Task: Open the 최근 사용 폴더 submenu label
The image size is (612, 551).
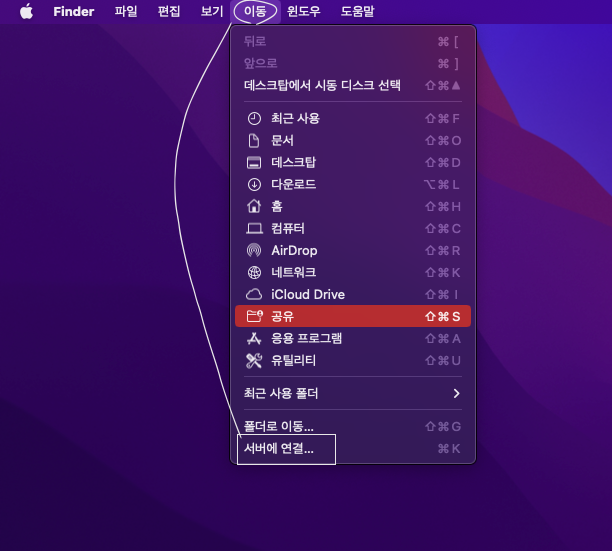Action: (x=281, y=393)
